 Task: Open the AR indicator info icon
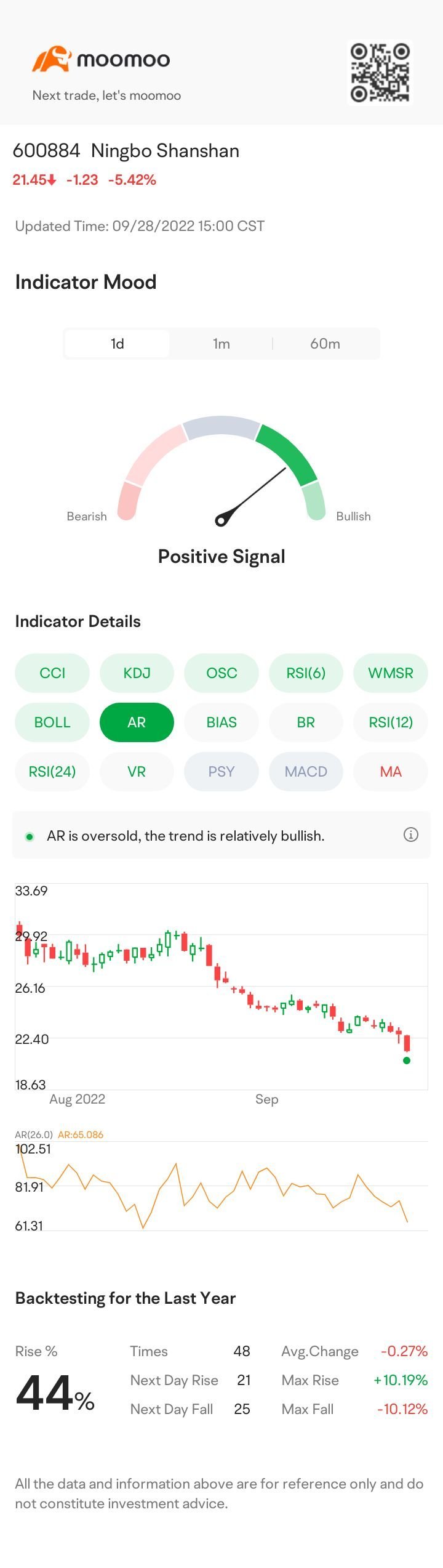pos(410,835)
